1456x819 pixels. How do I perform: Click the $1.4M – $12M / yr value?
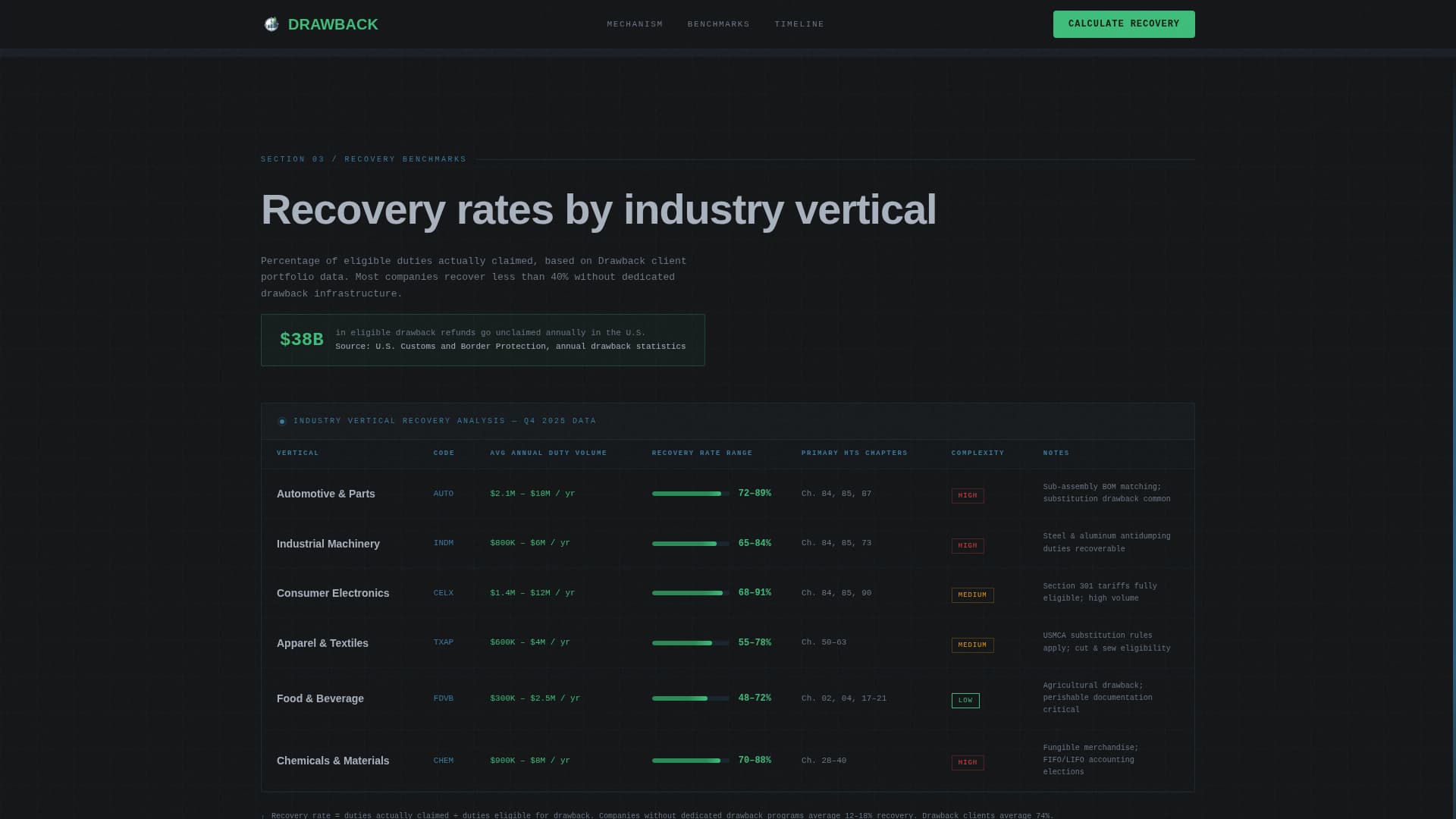point(532,593)
